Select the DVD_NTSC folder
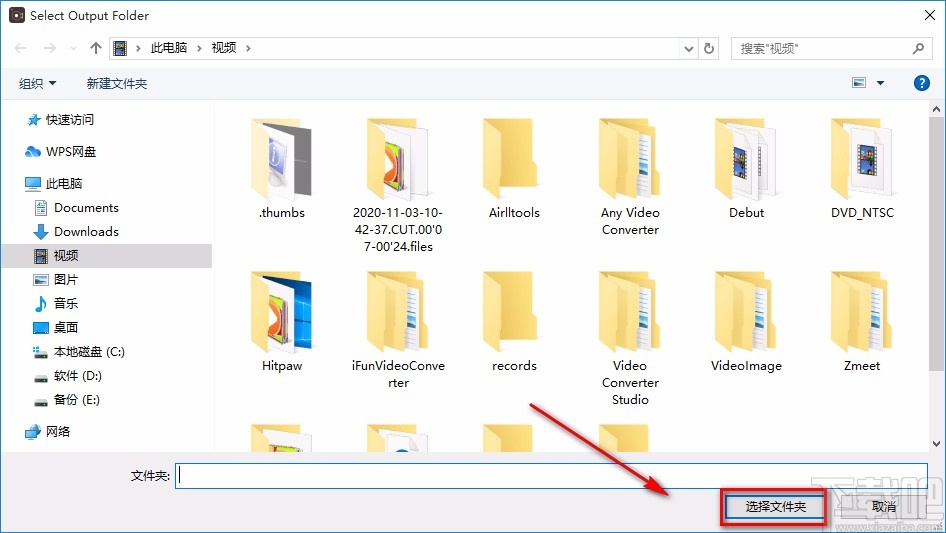 tap(862, 168)
